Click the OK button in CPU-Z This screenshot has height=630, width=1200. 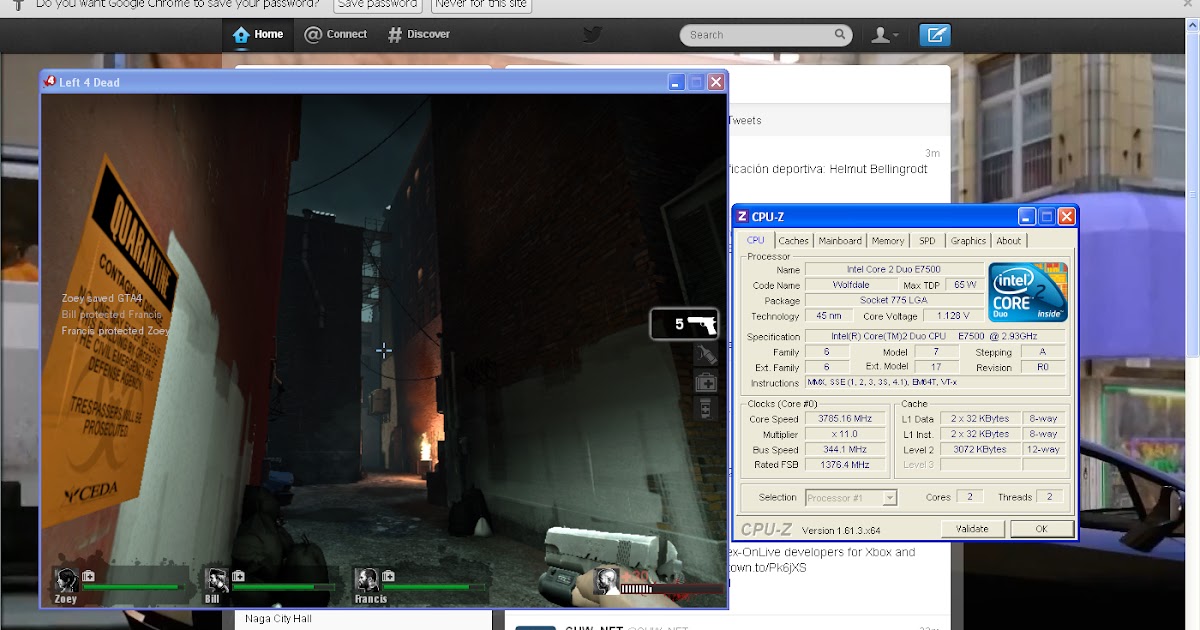coord(1041,529)
